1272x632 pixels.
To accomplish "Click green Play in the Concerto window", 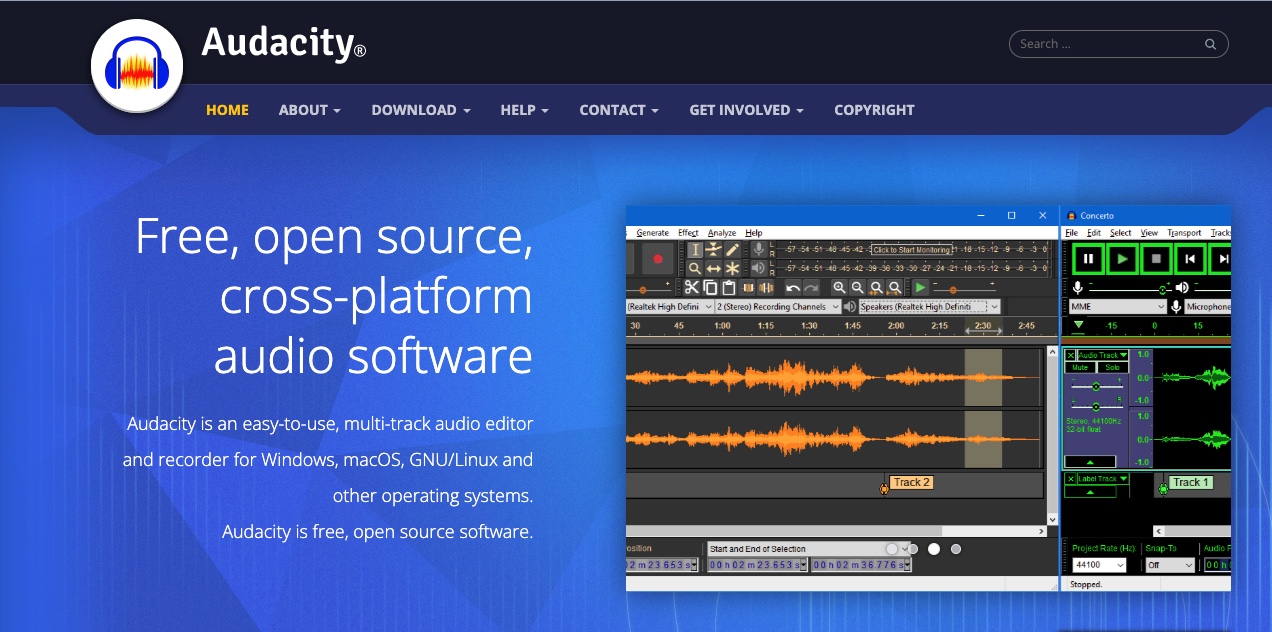I will 1123,258.
